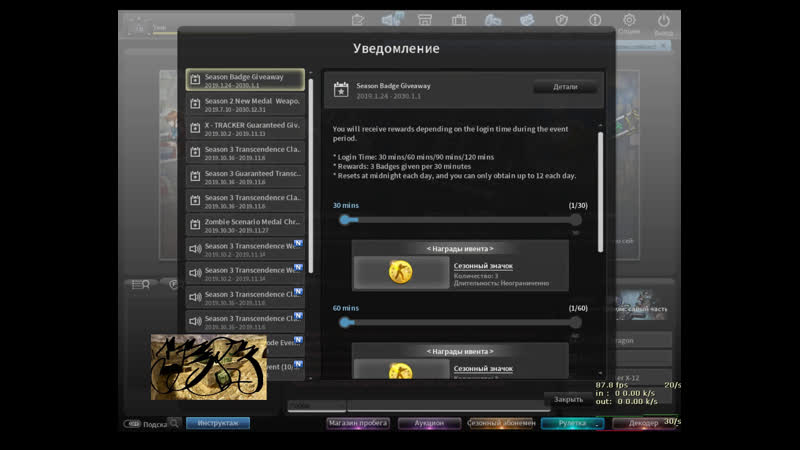The height and width of the screenshot is (450, 800).
Task: Toggle the Подсказка hint switch
Action: 132,424
